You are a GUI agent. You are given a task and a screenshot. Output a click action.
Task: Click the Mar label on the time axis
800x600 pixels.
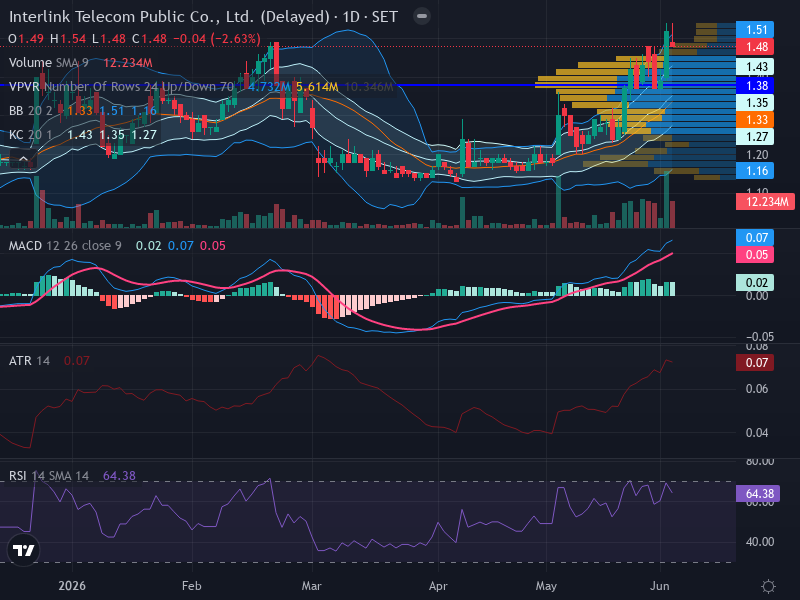(312, 586)
